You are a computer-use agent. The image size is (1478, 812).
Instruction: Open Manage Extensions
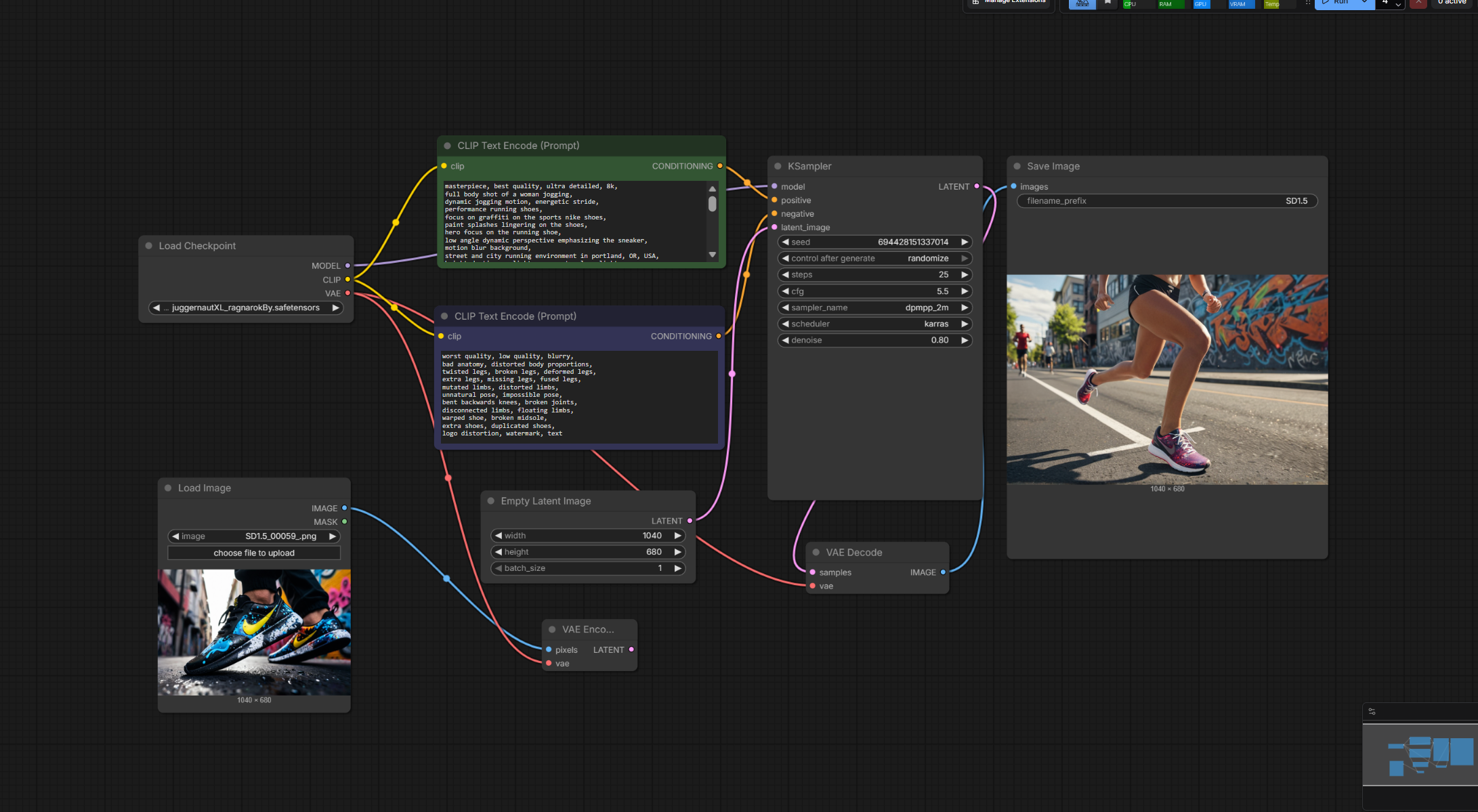[1009, 2]
